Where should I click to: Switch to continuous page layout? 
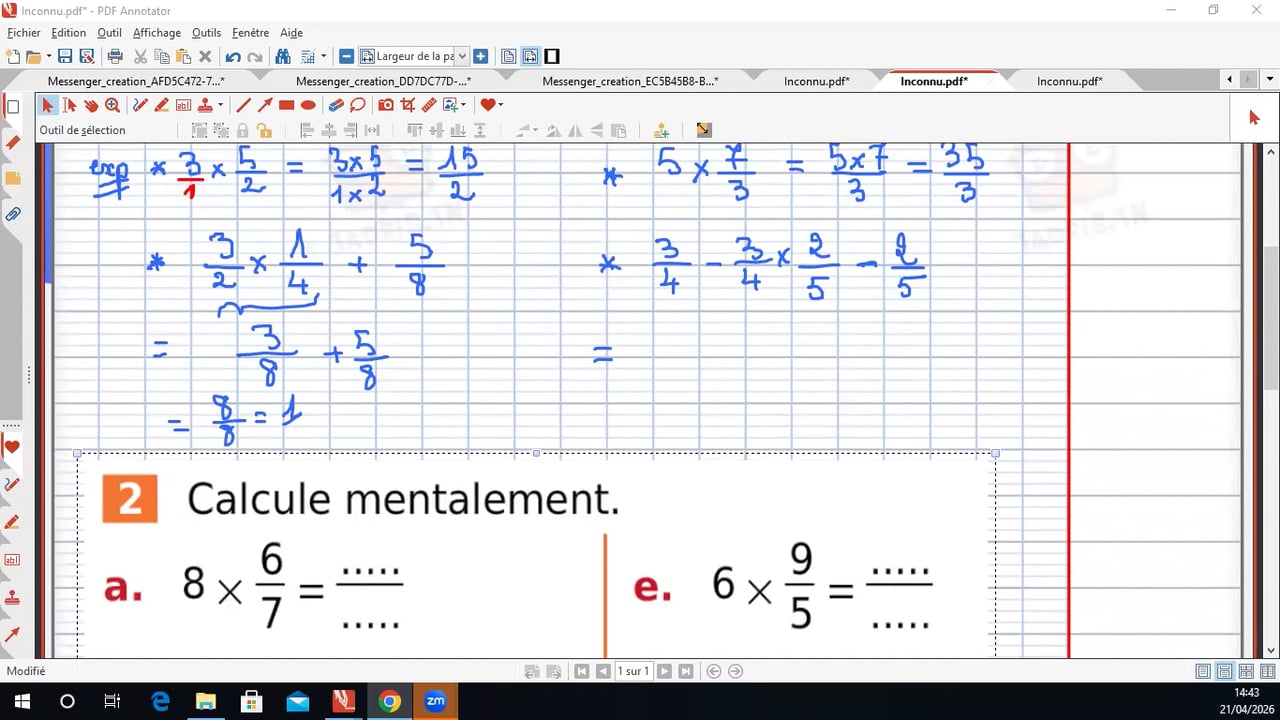tap(1225, 672)
